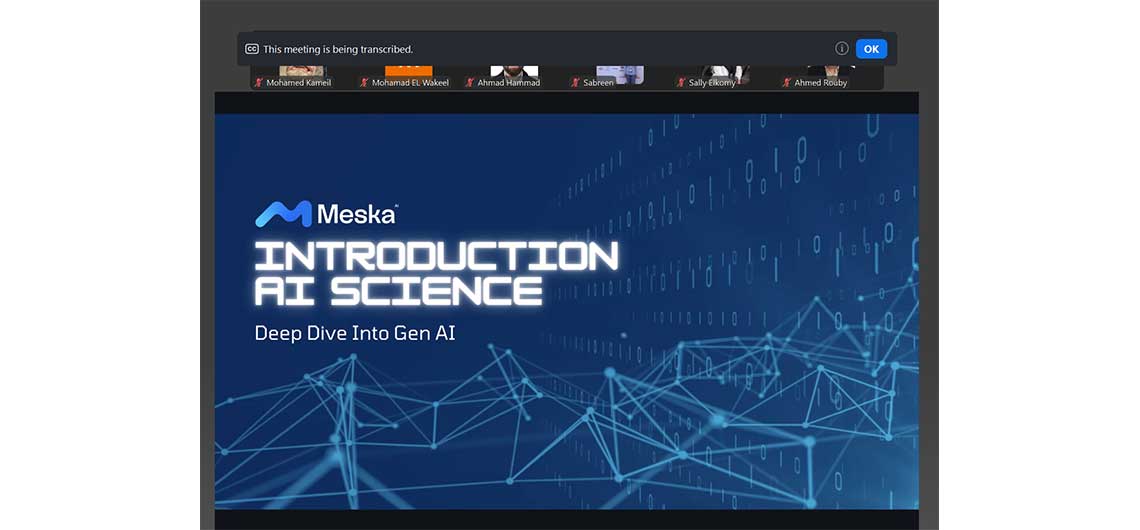The image size is (1140, 530).
Task: Open the transcription info icon
Action: click(x=842, y=49)
